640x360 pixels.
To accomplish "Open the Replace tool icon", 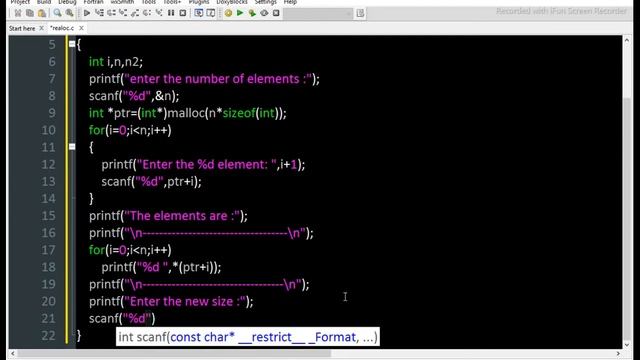I will [69, 13].
